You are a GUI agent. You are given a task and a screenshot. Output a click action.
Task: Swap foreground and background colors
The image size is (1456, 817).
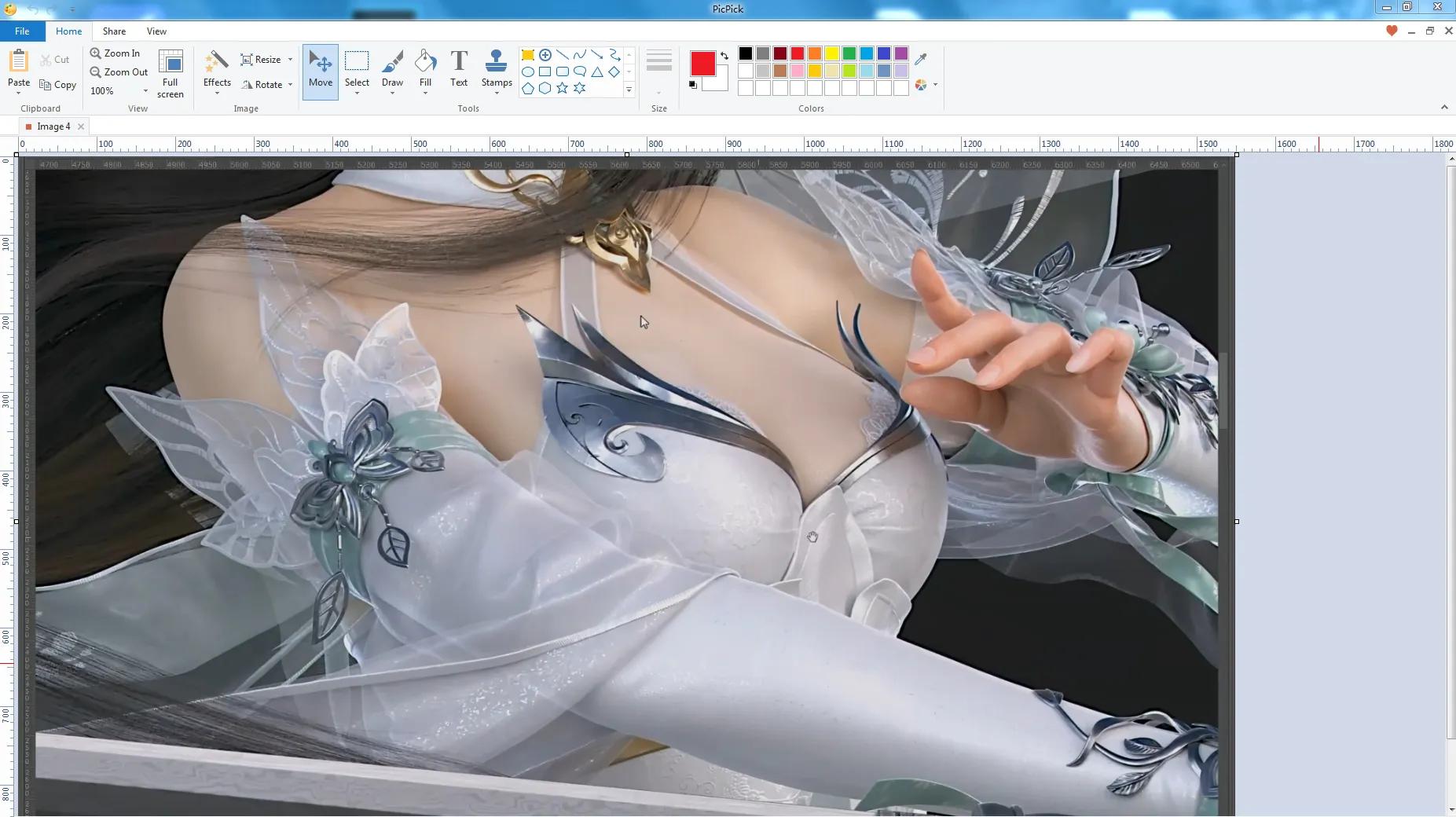tap(724, 56)
